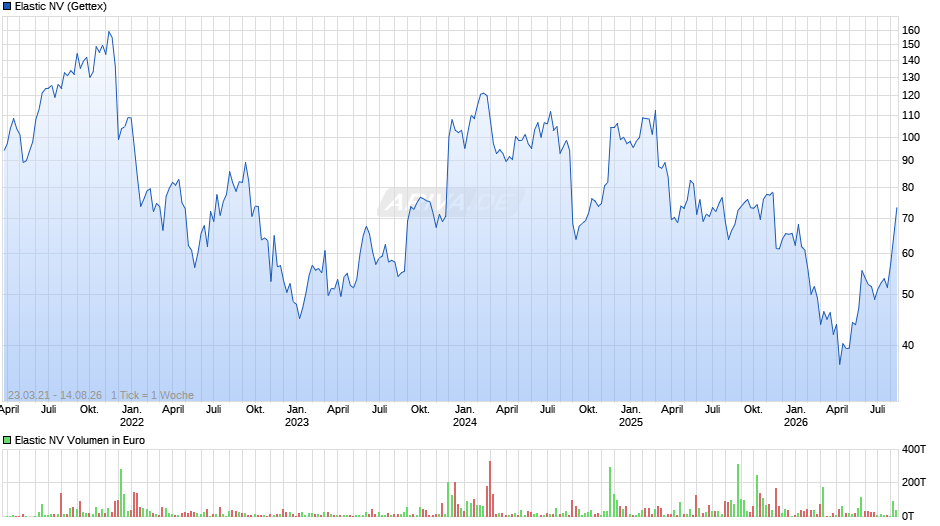The height and width of the screenshot is (526, 940).
Task: Click the 'April' label after Jan. 2024
Action: (x=507, y=410)
